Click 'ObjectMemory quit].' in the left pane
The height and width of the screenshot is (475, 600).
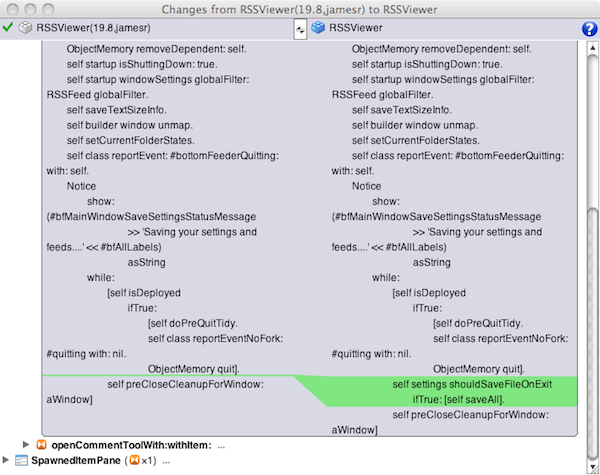[x=194, y=369]
